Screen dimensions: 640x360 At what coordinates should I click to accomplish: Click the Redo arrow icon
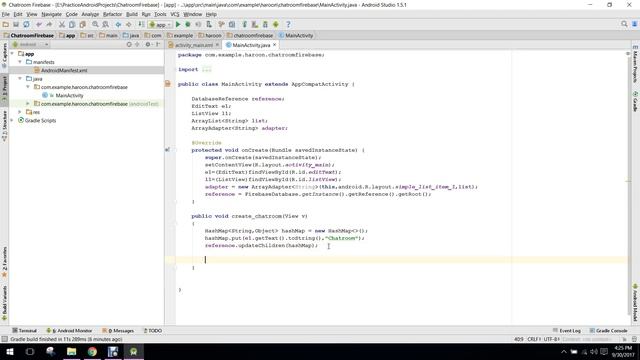click(x=49, y=24)
